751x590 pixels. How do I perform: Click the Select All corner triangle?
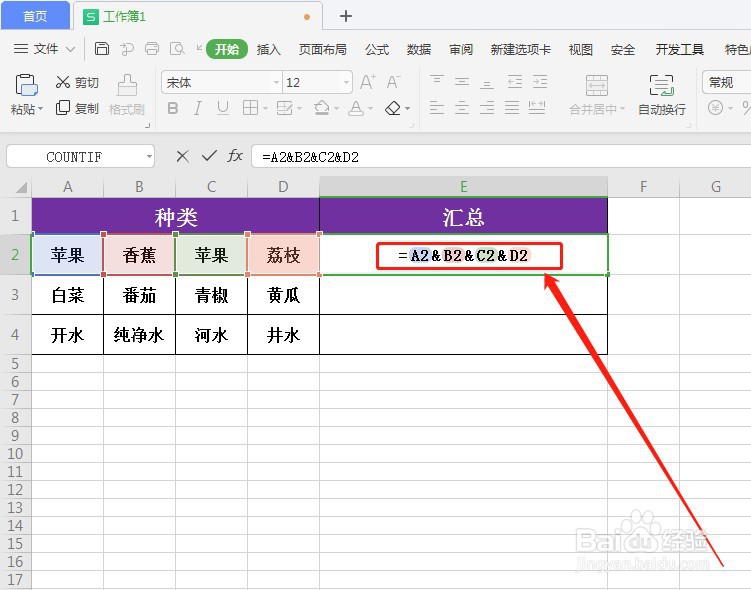point(21,187)
